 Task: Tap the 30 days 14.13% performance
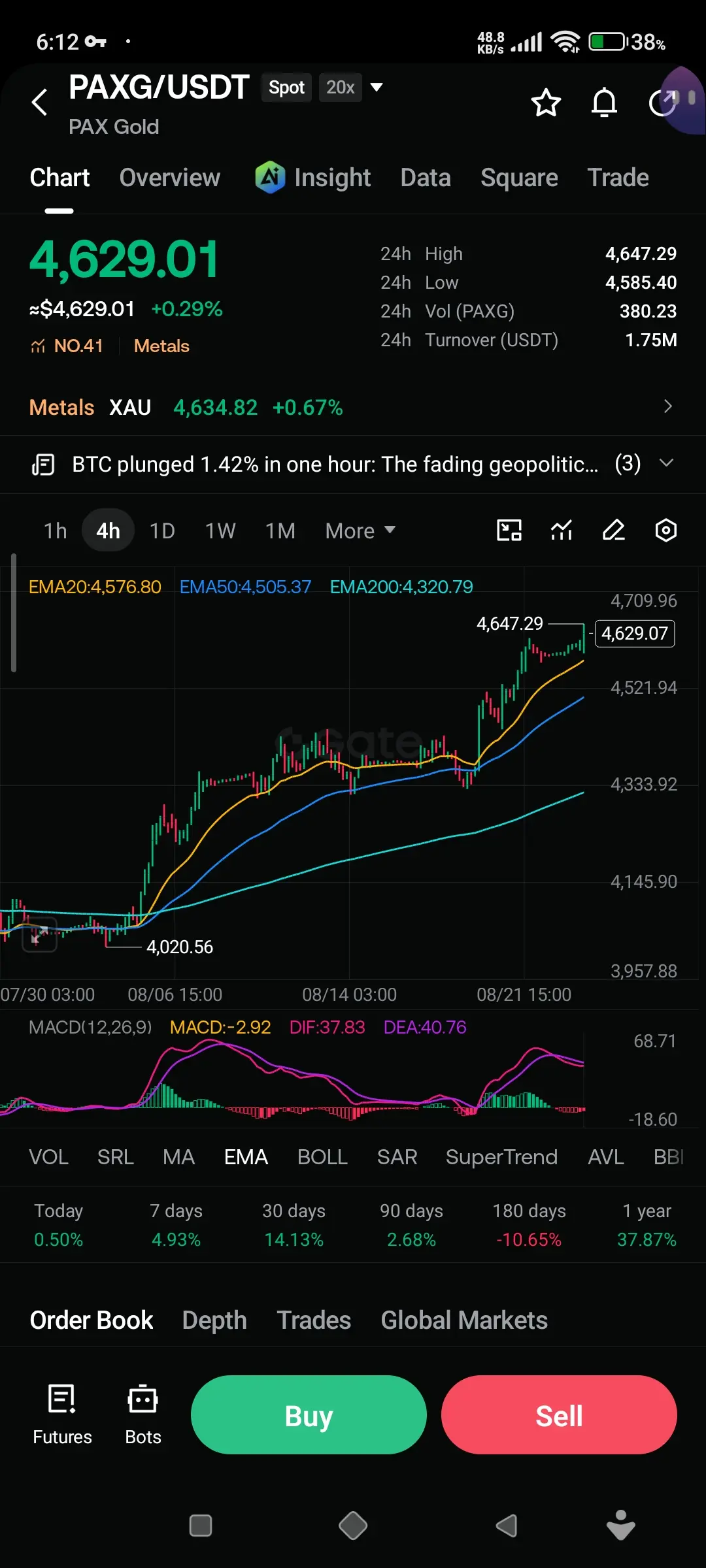pyautogui.click(x=294, y=1225)
